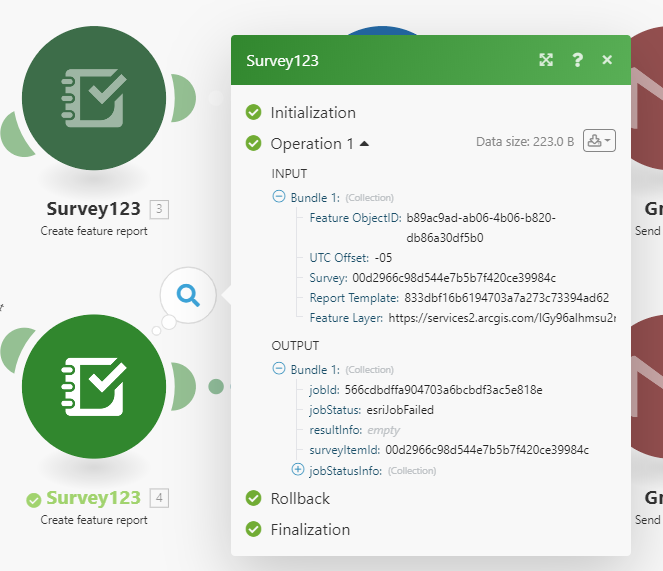Click the INPUT section heading
The image size is (663, 571).
point(289,174)
